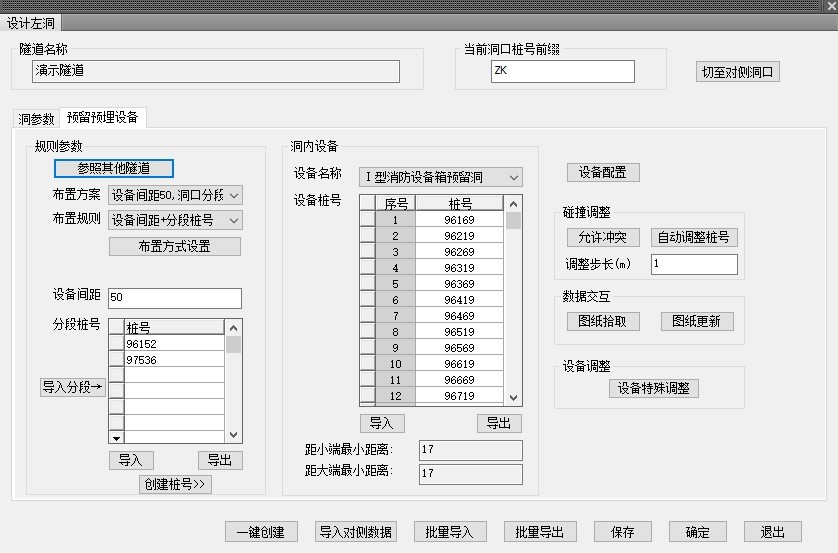This screenshot has height=553, width=838.
Task: Click 导出 under 分段桩号 table
Action: click(x=220, y=460)
